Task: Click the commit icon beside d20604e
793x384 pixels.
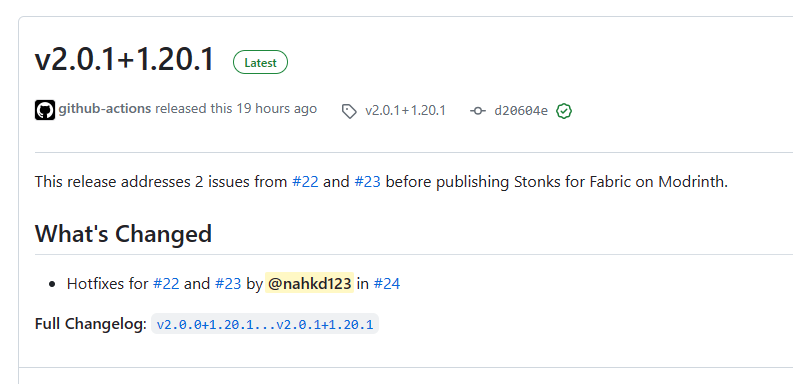Action: pos(478,111)
